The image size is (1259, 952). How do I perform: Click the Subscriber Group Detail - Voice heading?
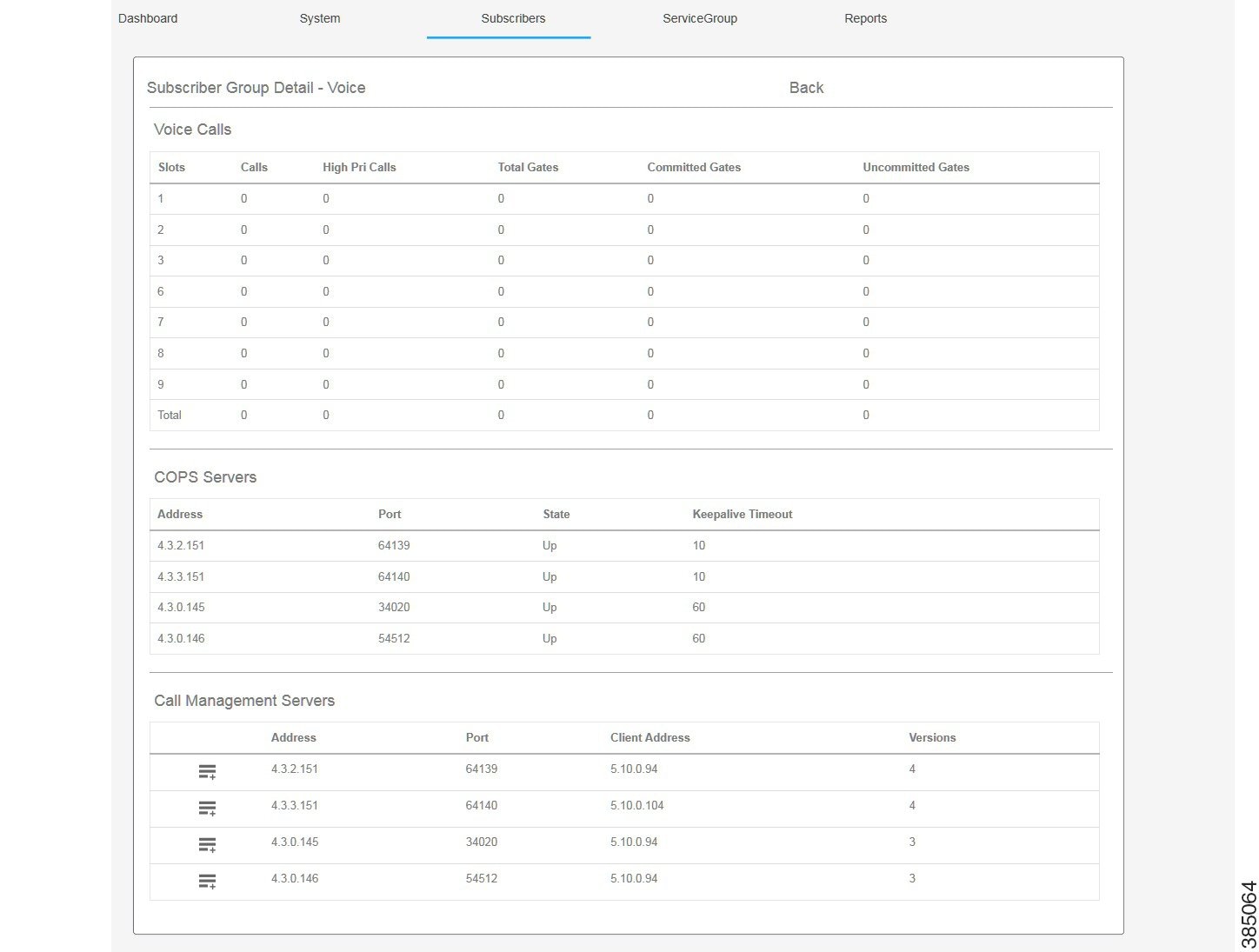256,87
